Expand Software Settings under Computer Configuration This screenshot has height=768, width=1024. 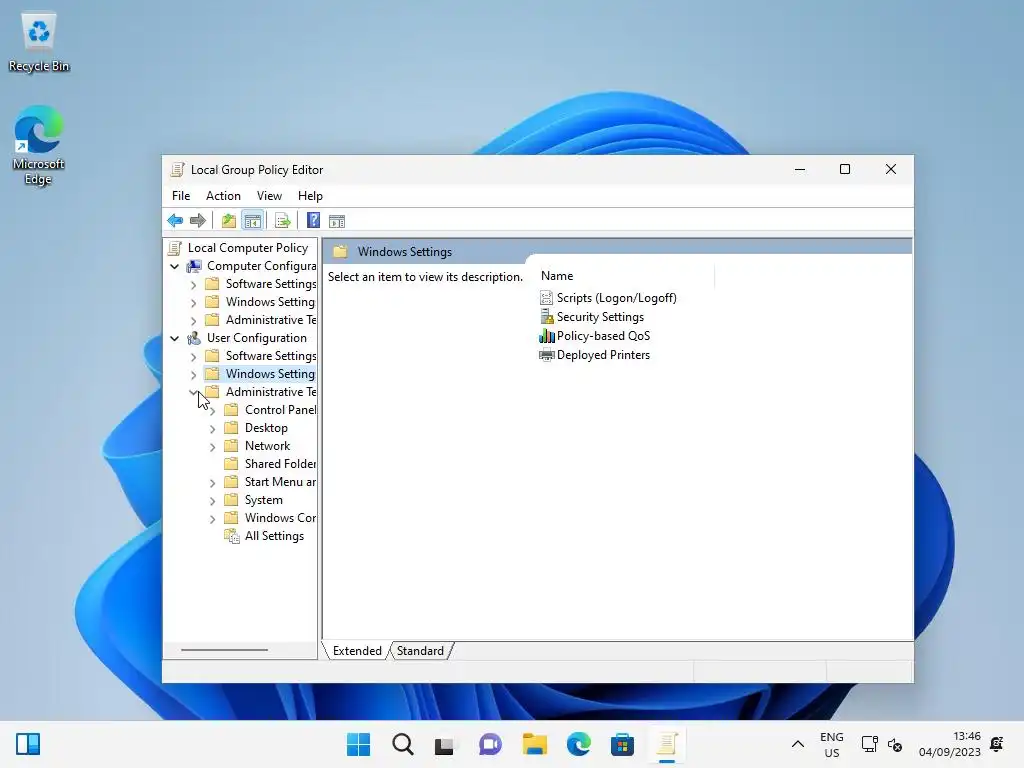coord(193,285)
